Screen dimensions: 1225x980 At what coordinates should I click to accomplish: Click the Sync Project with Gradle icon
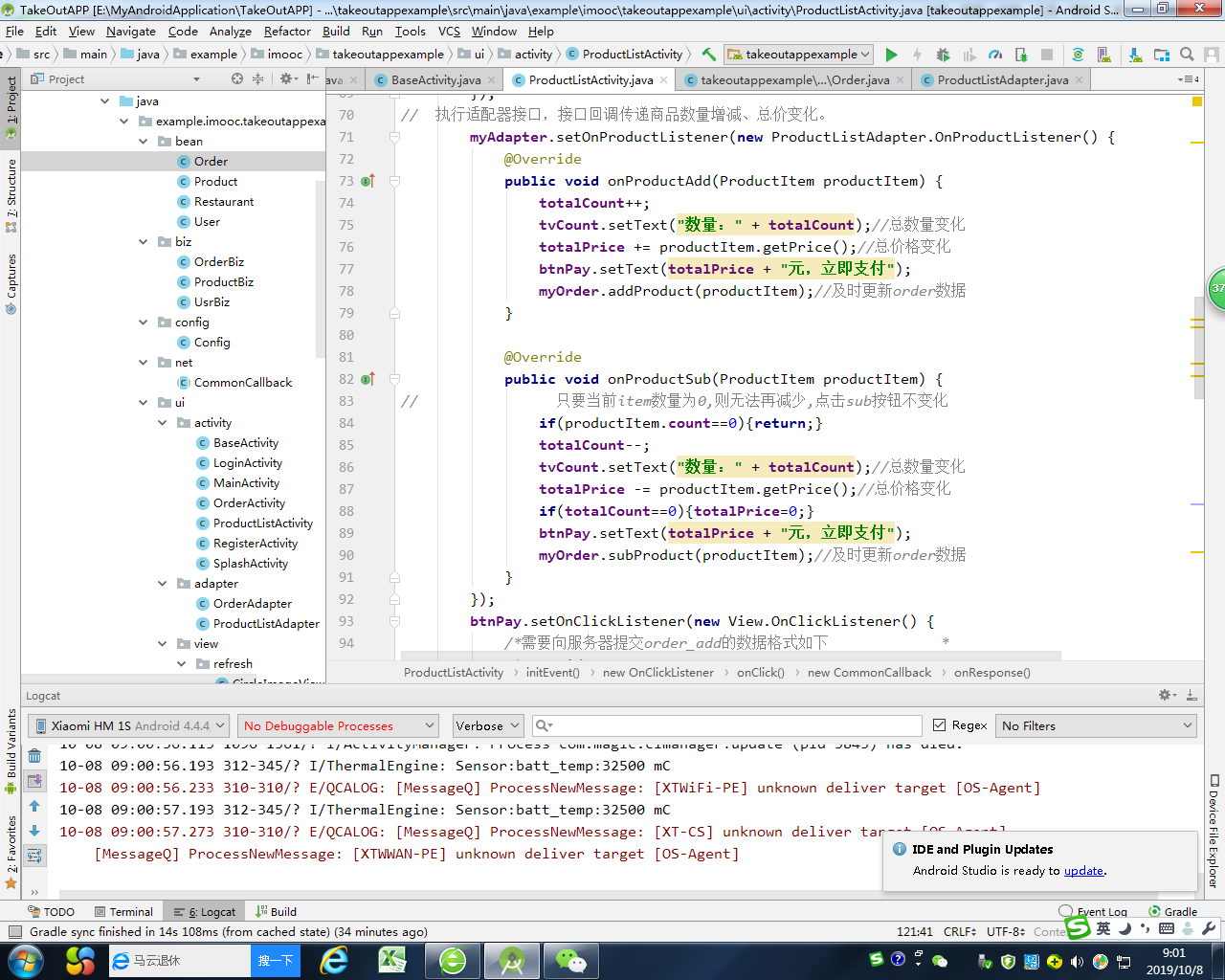(1078, 55)
